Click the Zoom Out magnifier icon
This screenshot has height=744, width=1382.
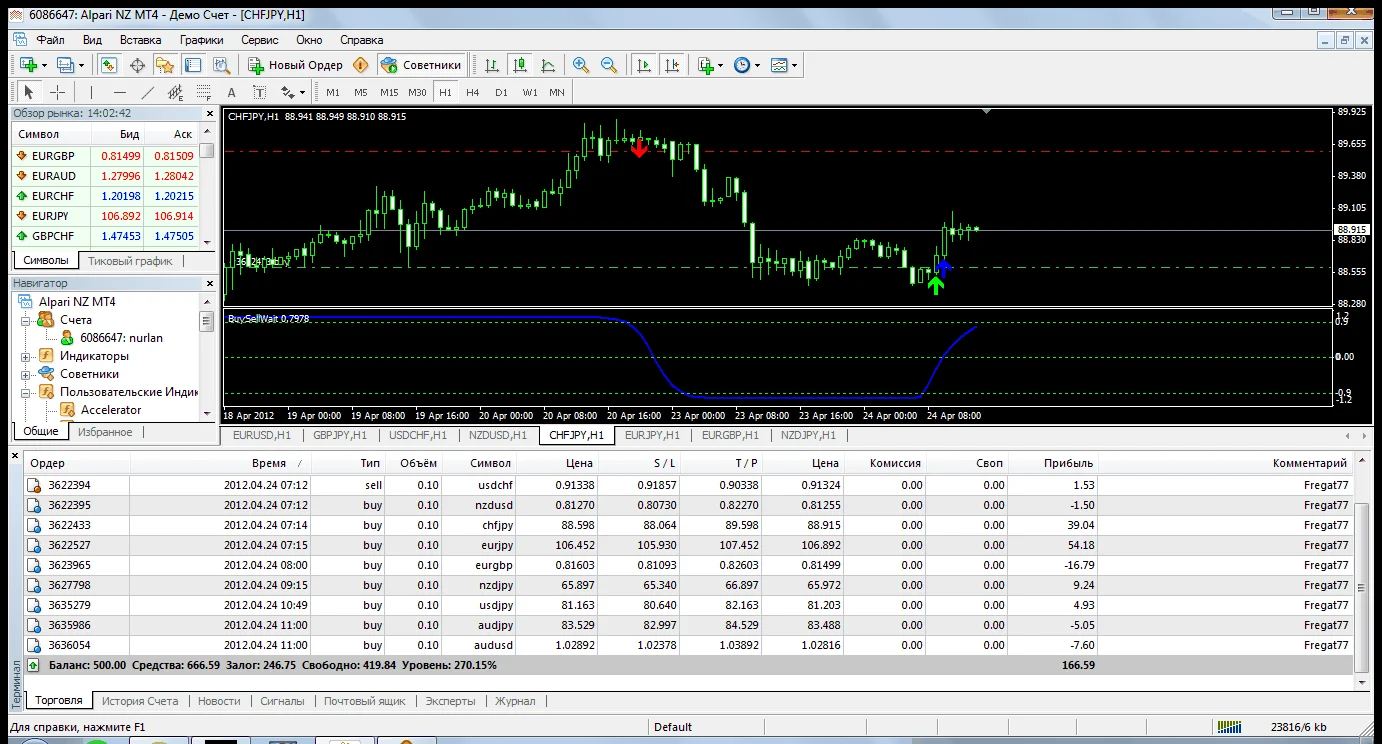pos(608,65)
